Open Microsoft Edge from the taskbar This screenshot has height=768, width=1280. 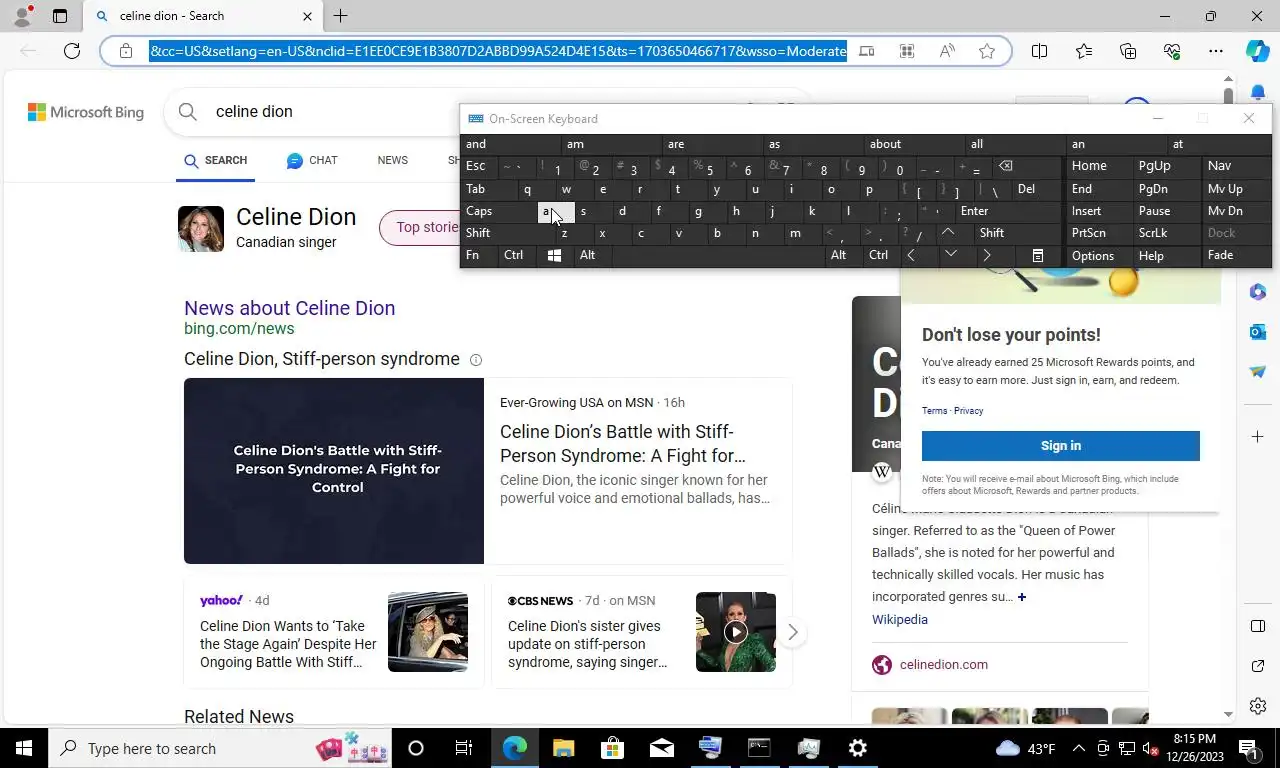(515, 748)
